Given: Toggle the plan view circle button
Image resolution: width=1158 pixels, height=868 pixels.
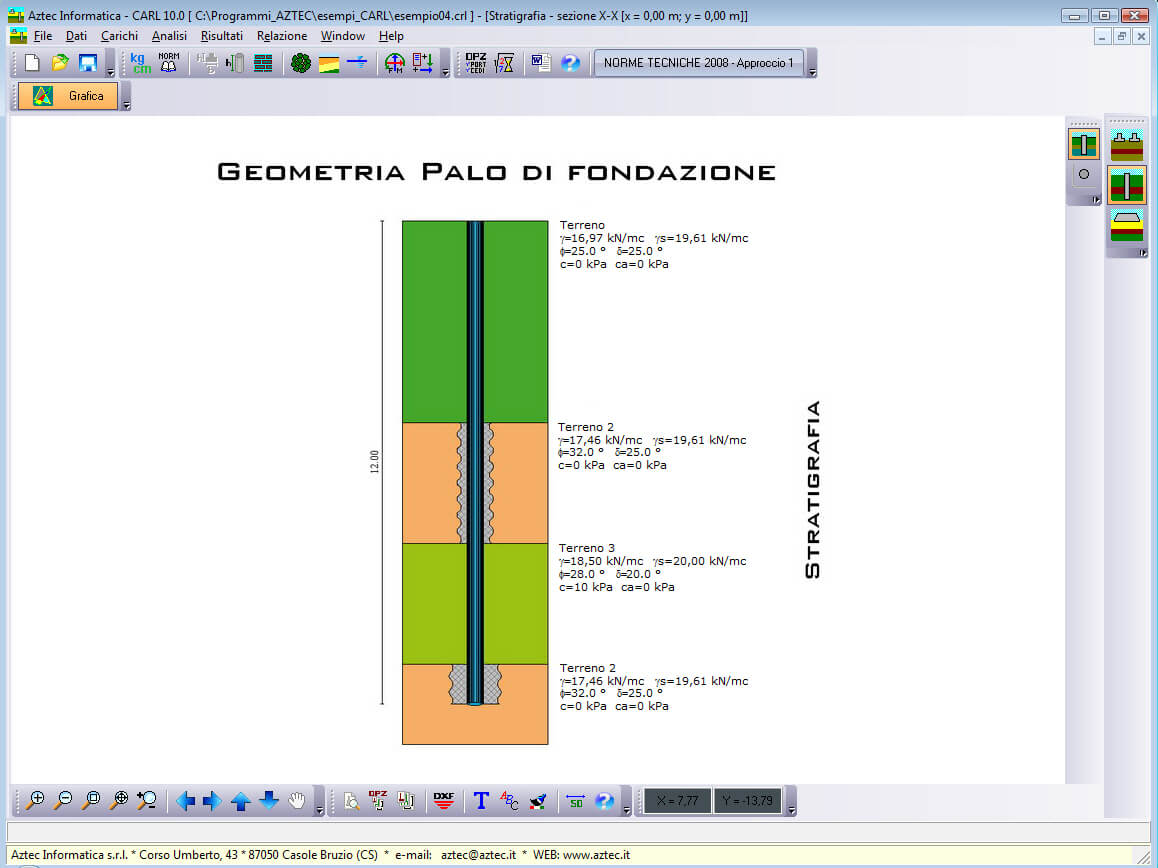Looking at the screenshot, I should [x=1083, y=174].
